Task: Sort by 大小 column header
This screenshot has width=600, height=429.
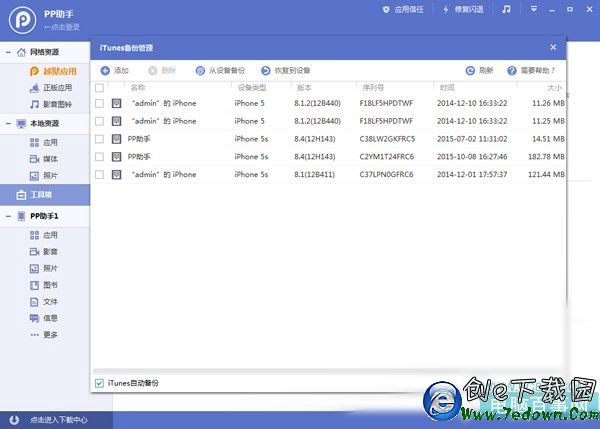Action: [554, 88]
